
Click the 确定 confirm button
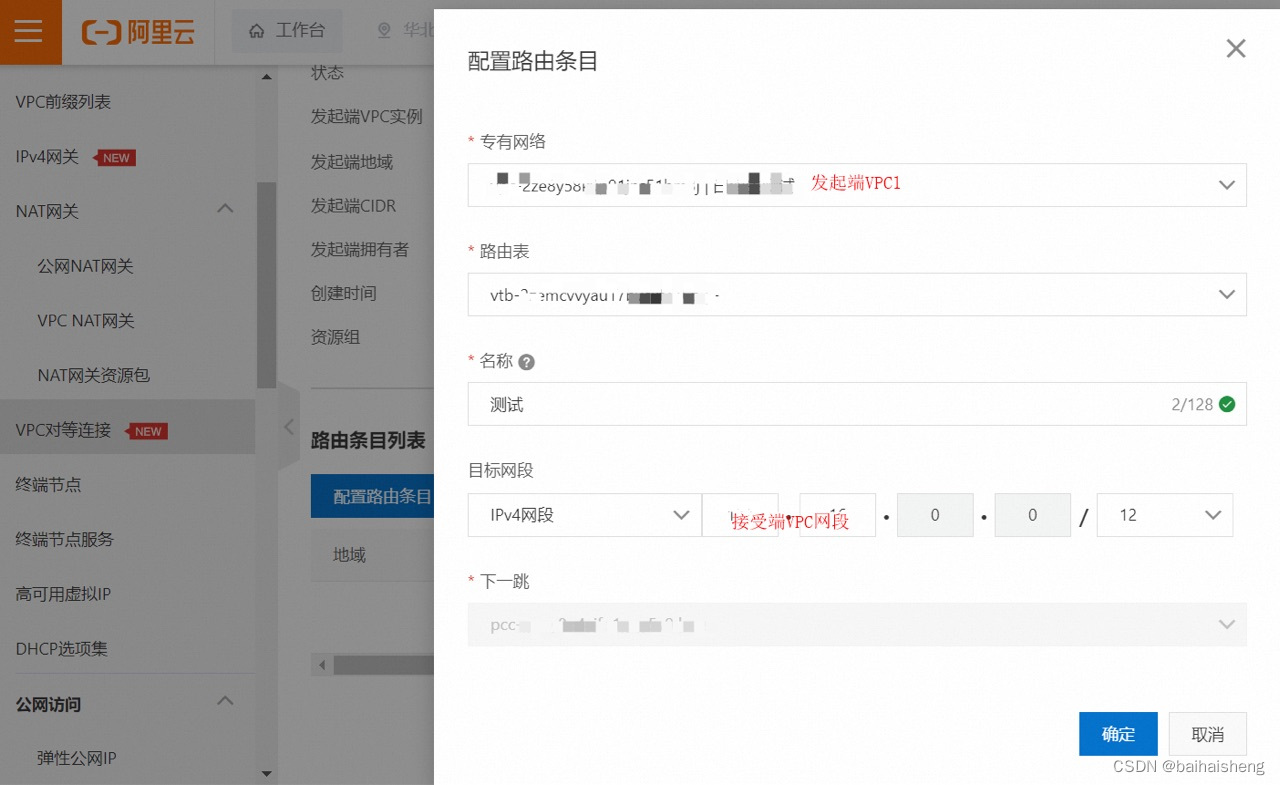tap(1118, 733)
